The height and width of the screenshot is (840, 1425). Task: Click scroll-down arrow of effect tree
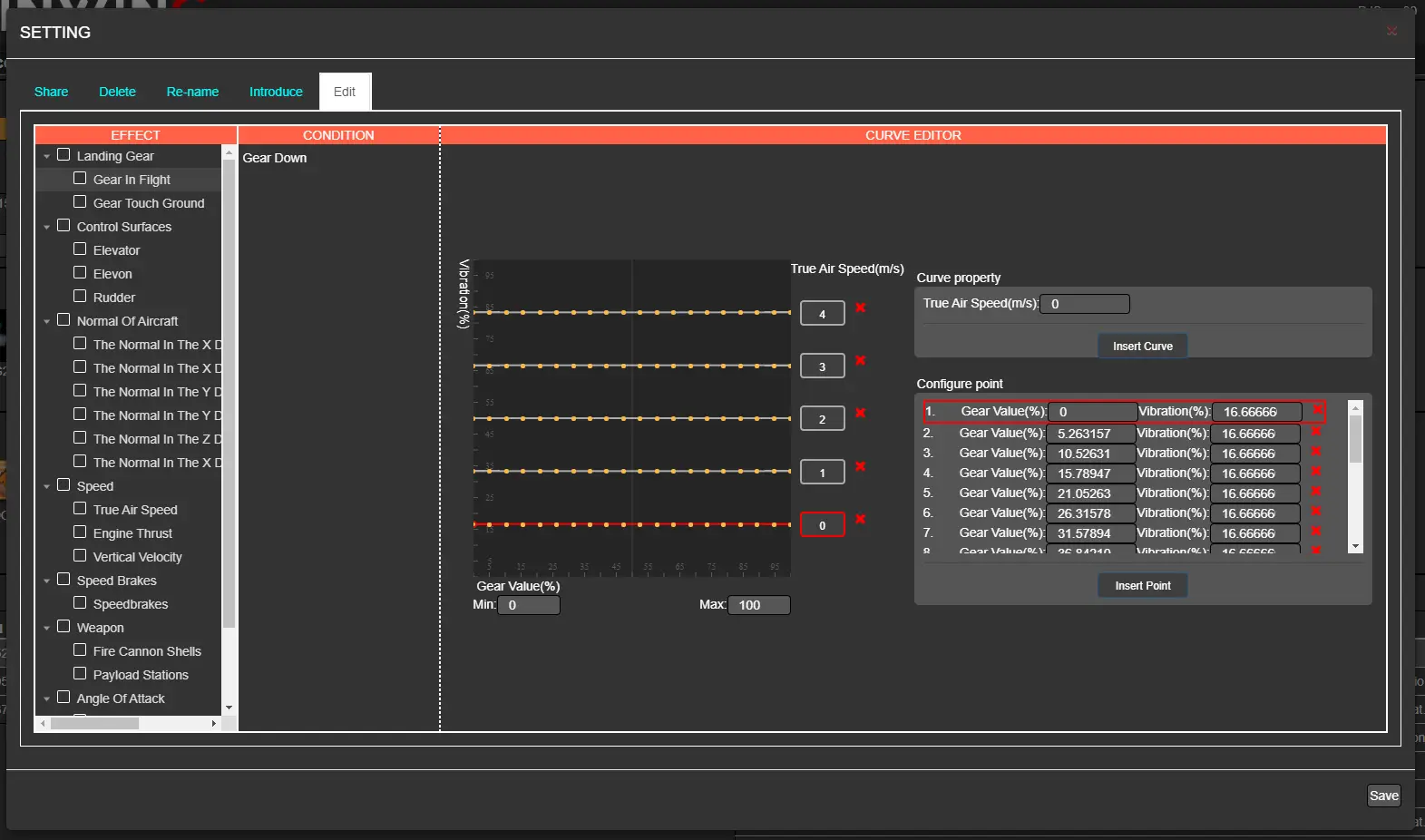[x=229, y=708]
